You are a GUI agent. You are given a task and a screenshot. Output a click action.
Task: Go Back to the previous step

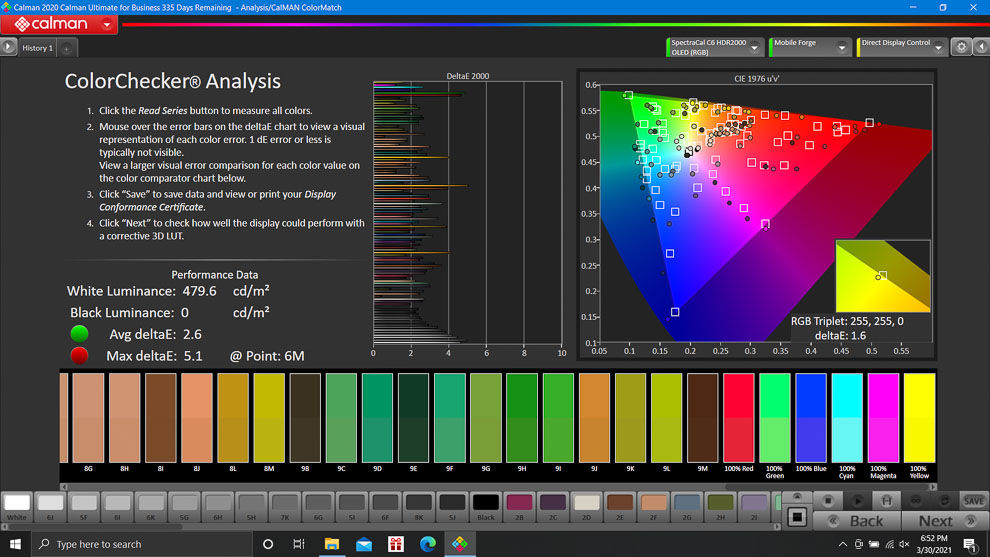pyautogui.click(x=857, y=521)
